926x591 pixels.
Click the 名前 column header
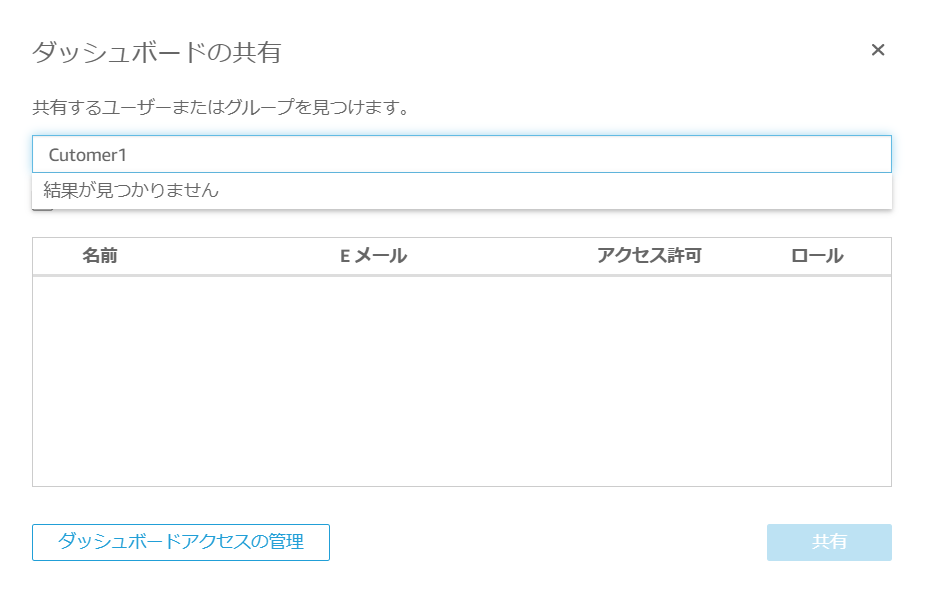(x=100, y=255)
